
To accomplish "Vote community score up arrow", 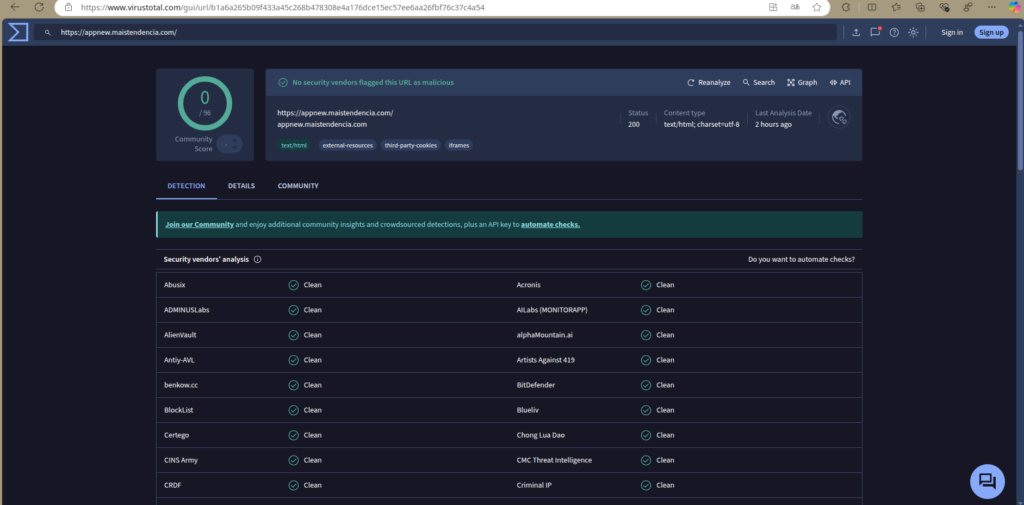I will (236, 140).
